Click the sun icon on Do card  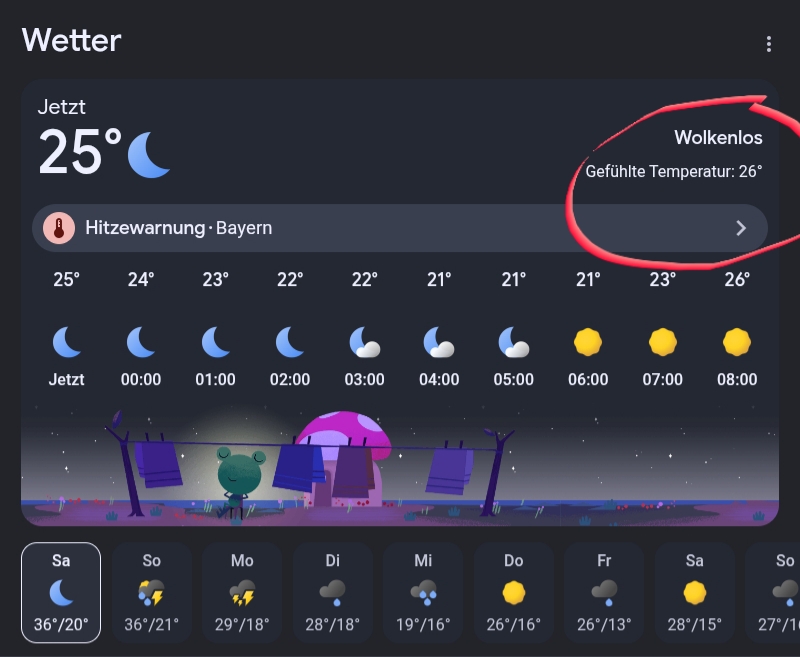(514, 593)
